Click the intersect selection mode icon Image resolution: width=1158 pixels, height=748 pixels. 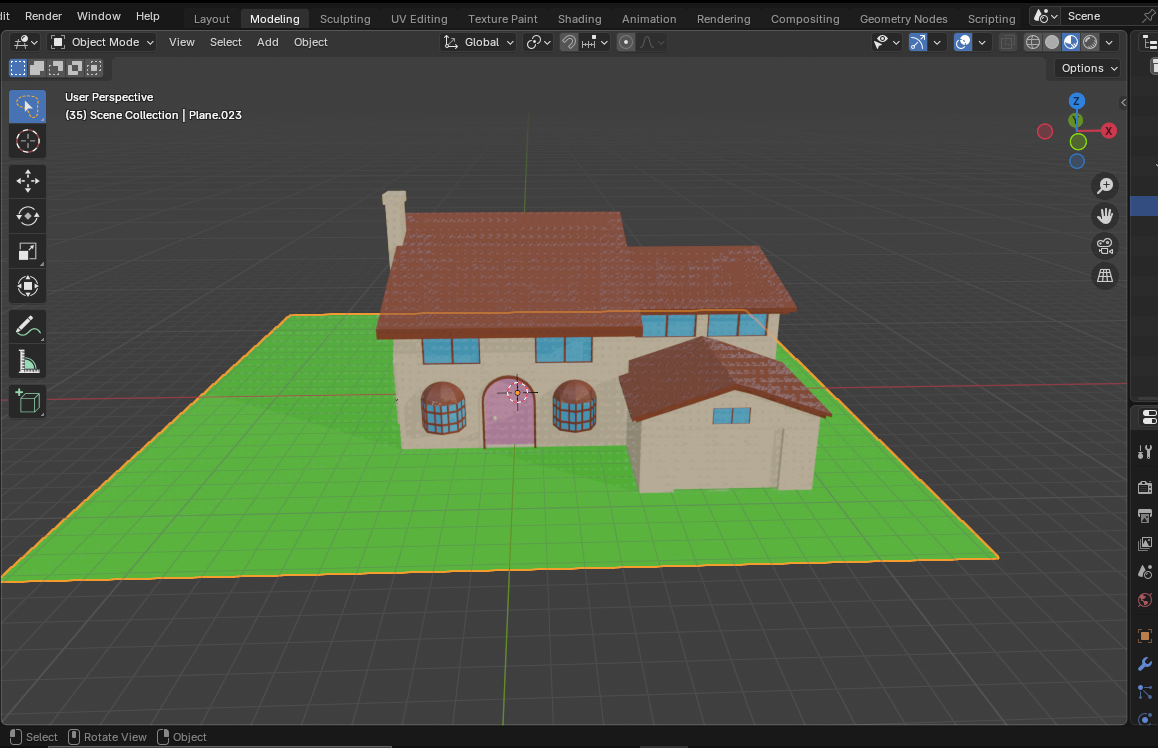tap(95, 68)
